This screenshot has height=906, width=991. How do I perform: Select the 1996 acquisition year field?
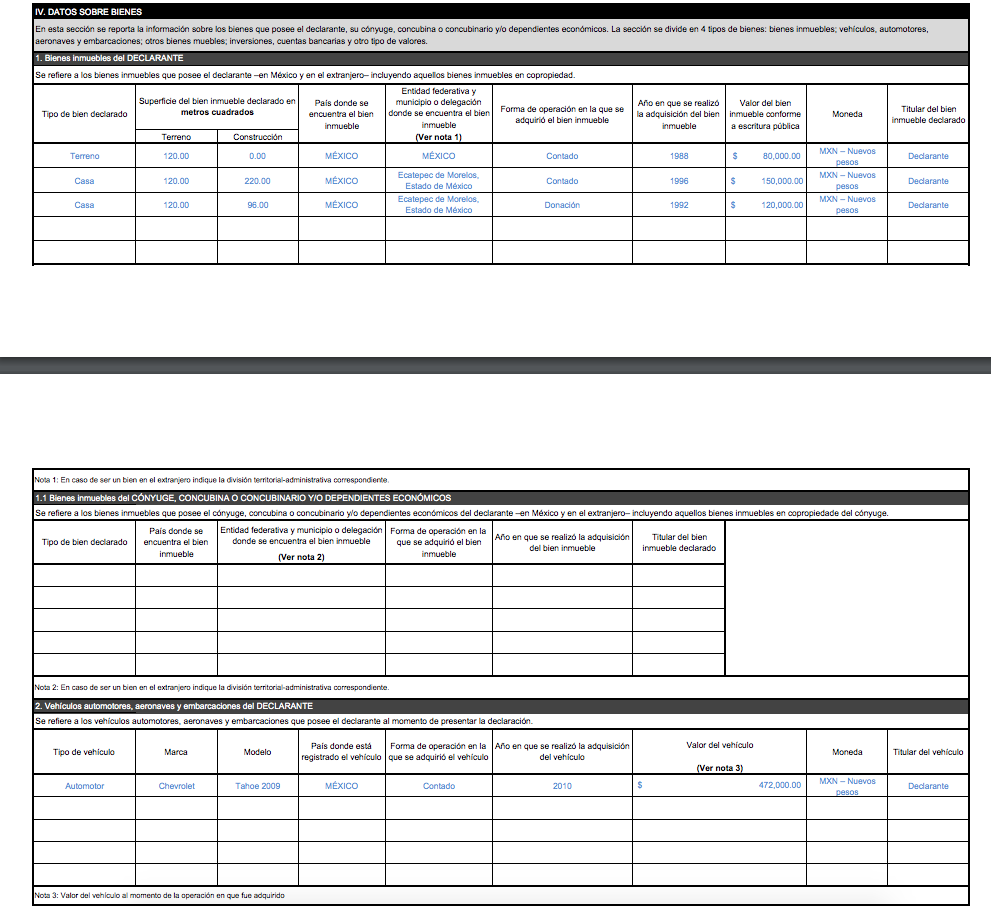tap(678, 181)
